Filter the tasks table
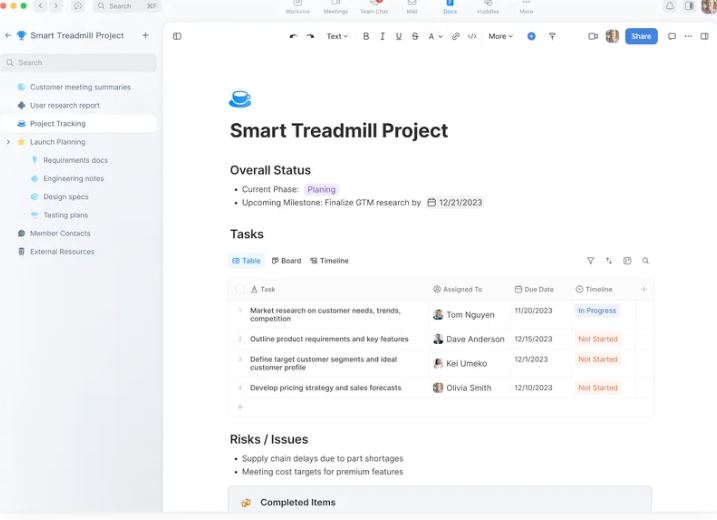The width and height of the screenshot is (717, 520). pyautogui.click(x=591, y=261)
